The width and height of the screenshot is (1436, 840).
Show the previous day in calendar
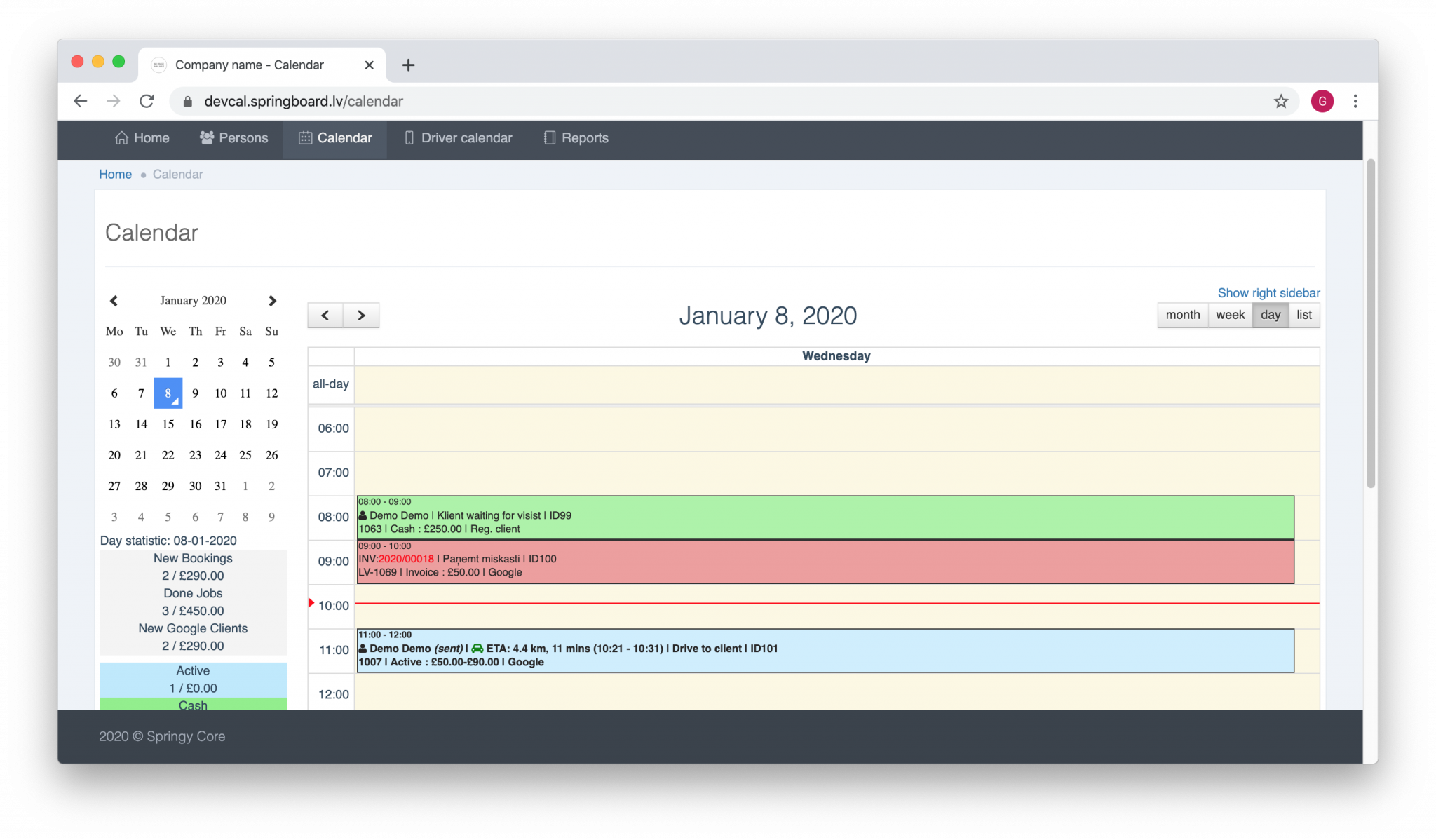click(x=325, y=316)
